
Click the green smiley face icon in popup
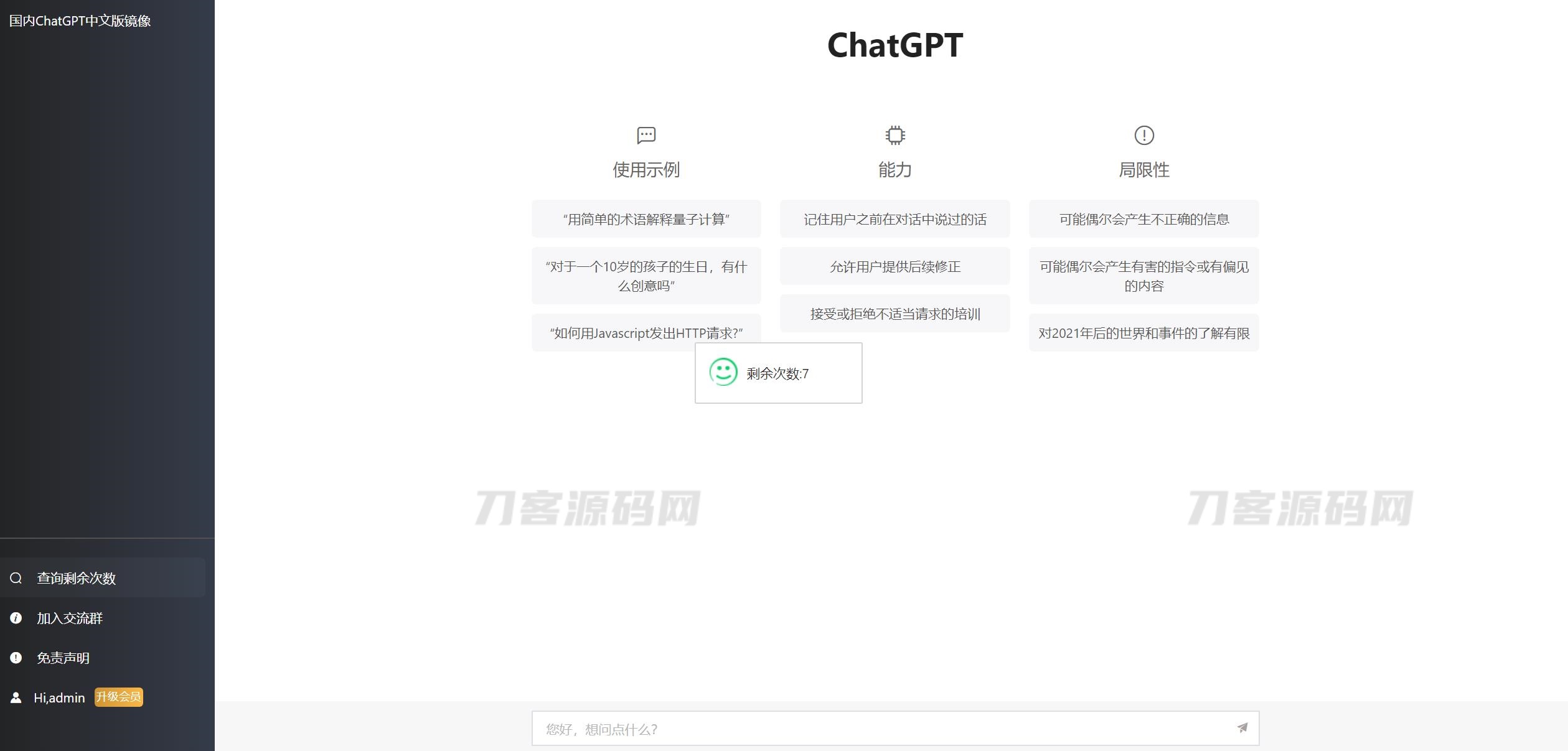(x=723, y=372)
